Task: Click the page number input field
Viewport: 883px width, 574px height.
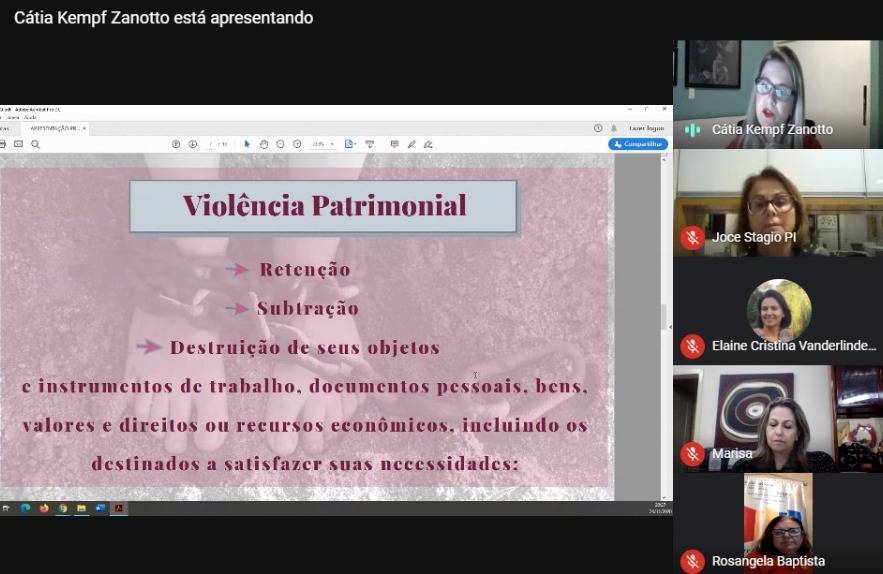Action: click(211, 144)
